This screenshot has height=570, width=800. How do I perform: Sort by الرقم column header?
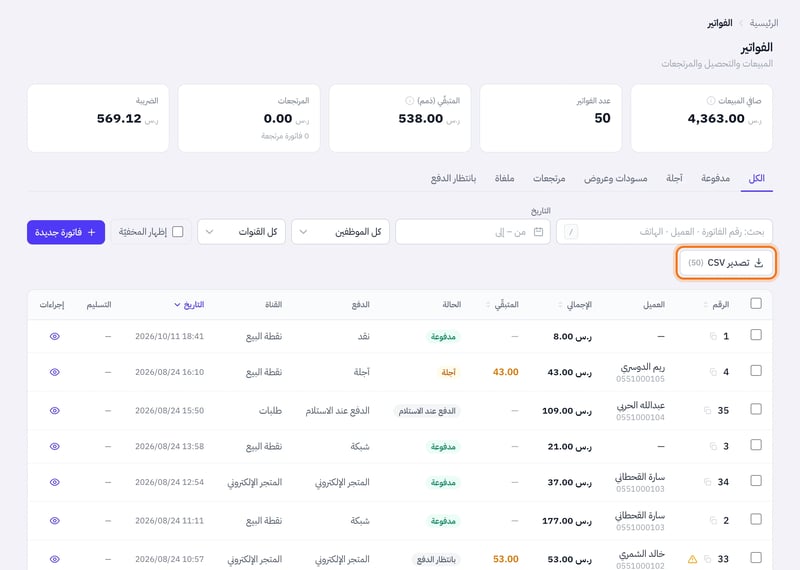(716, 305)
